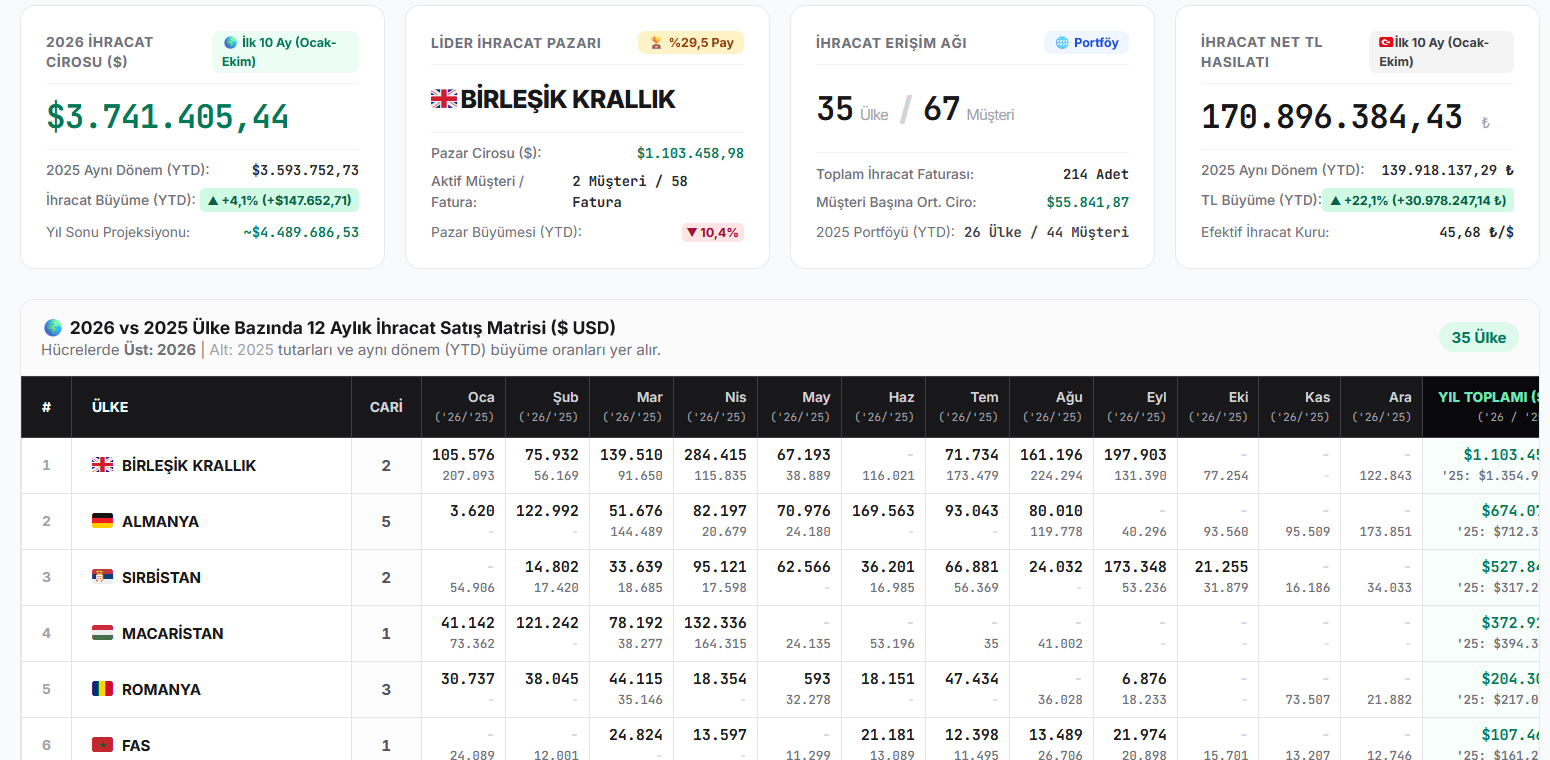Click the $3.741.405,44 export revenue figure
1550x760 pixels.
[x=168, y=117]
